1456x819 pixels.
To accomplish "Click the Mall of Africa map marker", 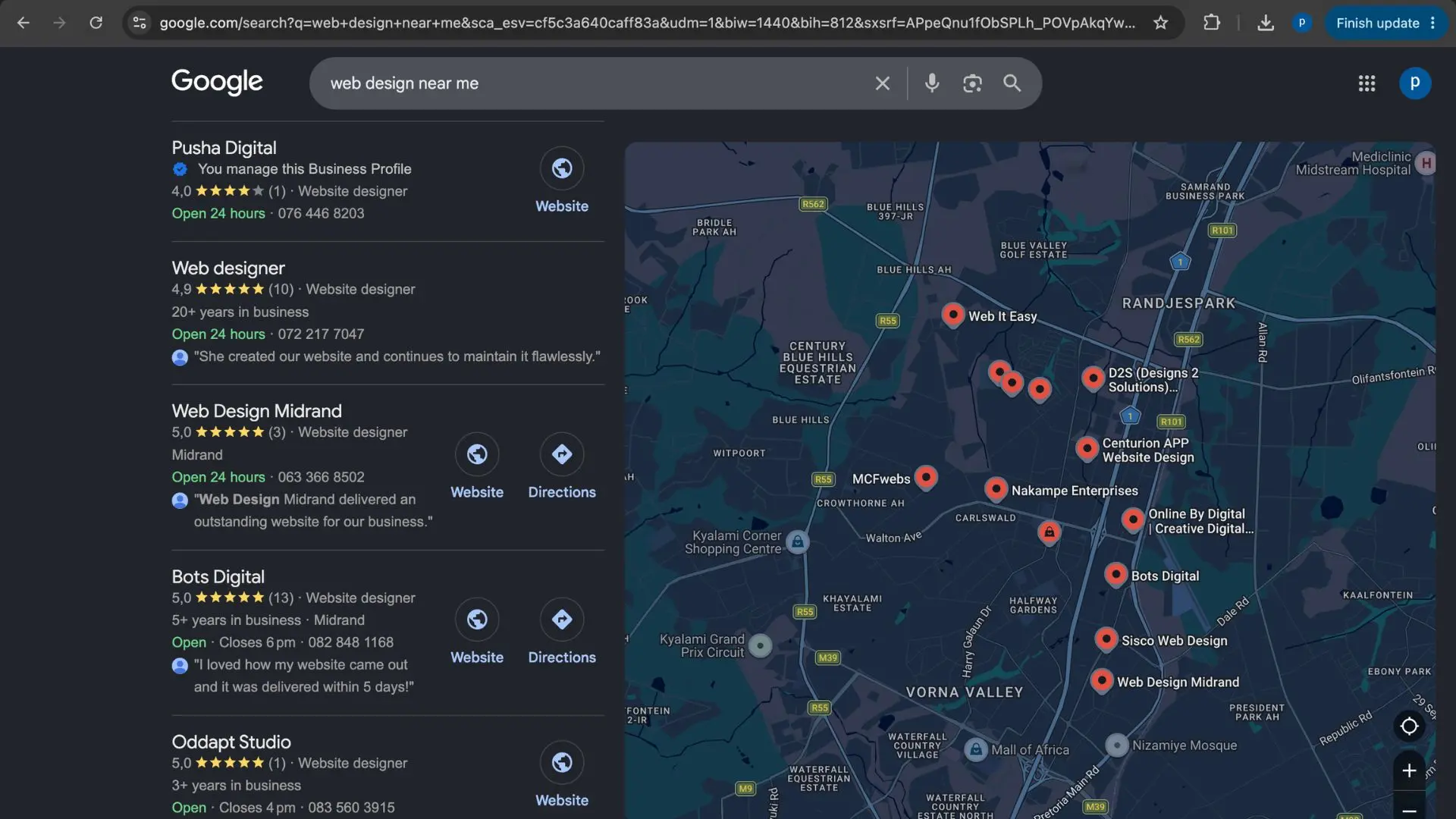I will pyautogui.click(x=976, y=750).
